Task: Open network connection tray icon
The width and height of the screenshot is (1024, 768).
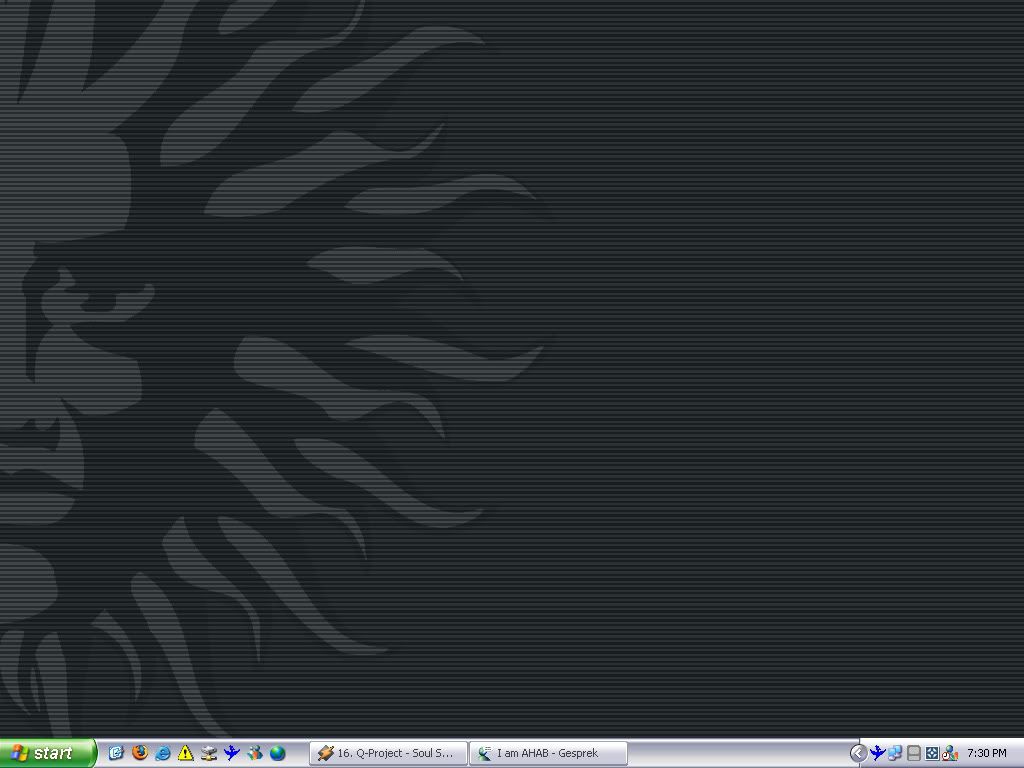Action: (895, 753)
